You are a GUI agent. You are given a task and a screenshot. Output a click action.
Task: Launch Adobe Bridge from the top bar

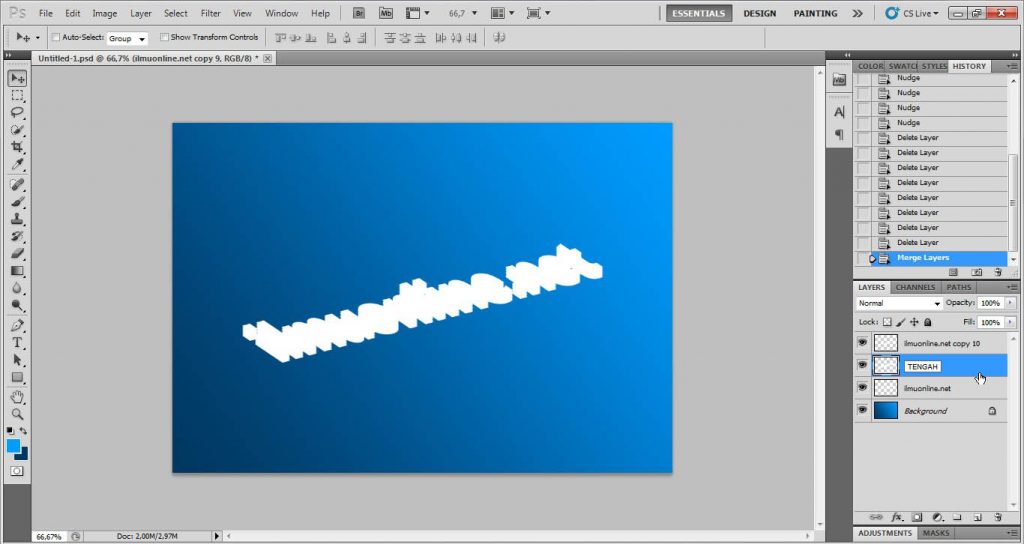(359, 13)
